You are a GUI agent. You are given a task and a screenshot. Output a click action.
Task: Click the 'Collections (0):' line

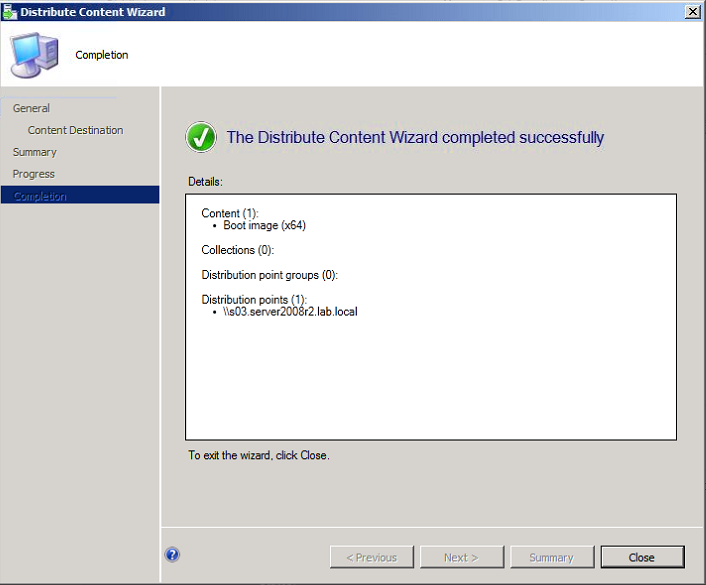tap(237, 250)
